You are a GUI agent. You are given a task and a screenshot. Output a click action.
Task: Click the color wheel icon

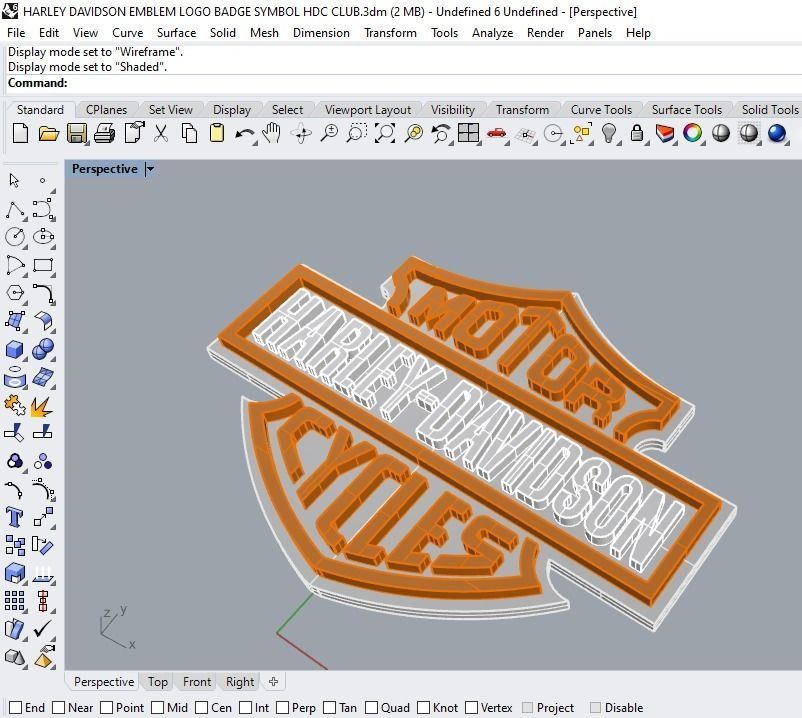(693, 133)
